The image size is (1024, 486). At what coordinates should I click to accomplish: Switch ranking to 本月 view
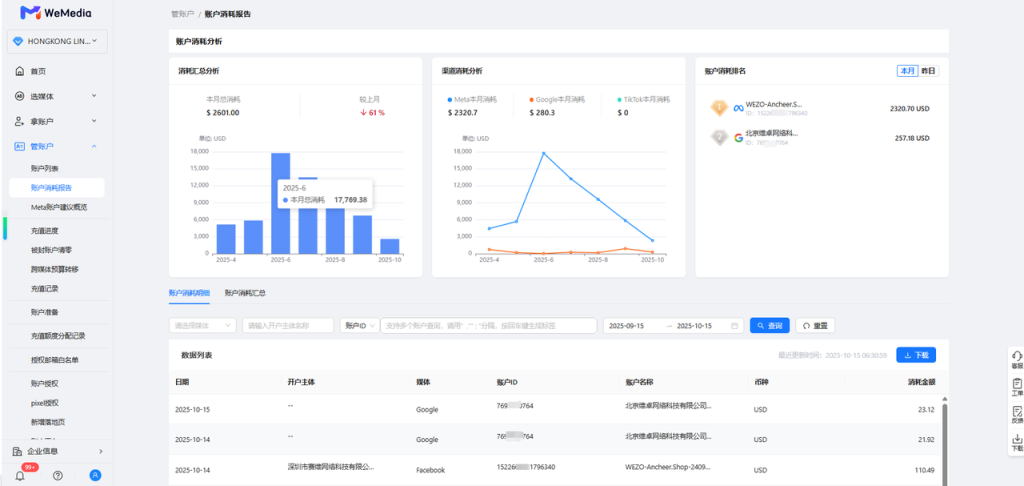[907, 71]
